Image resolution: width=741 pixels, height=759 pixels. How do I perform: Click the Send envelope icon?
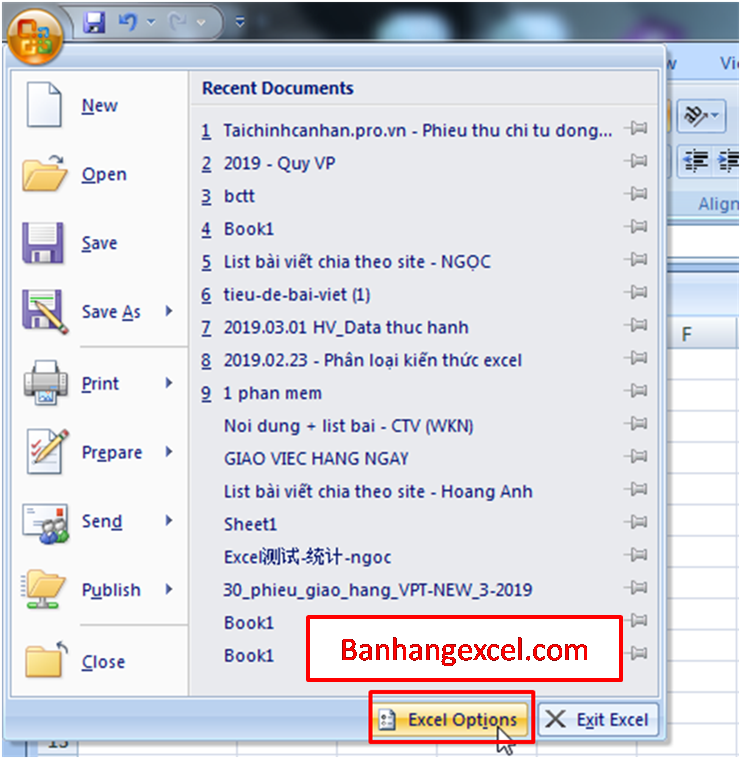tap(45, 523)
